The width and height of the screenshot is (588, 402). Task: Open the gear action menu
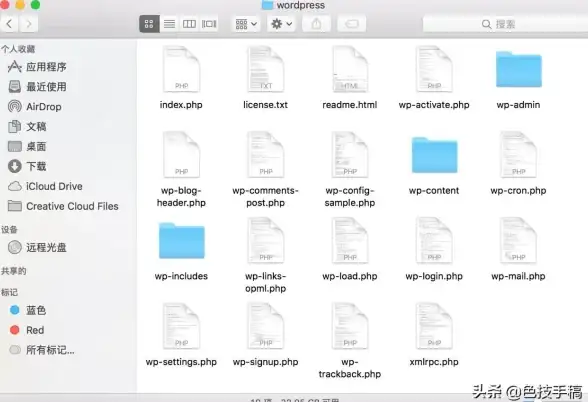click(282, 24)
